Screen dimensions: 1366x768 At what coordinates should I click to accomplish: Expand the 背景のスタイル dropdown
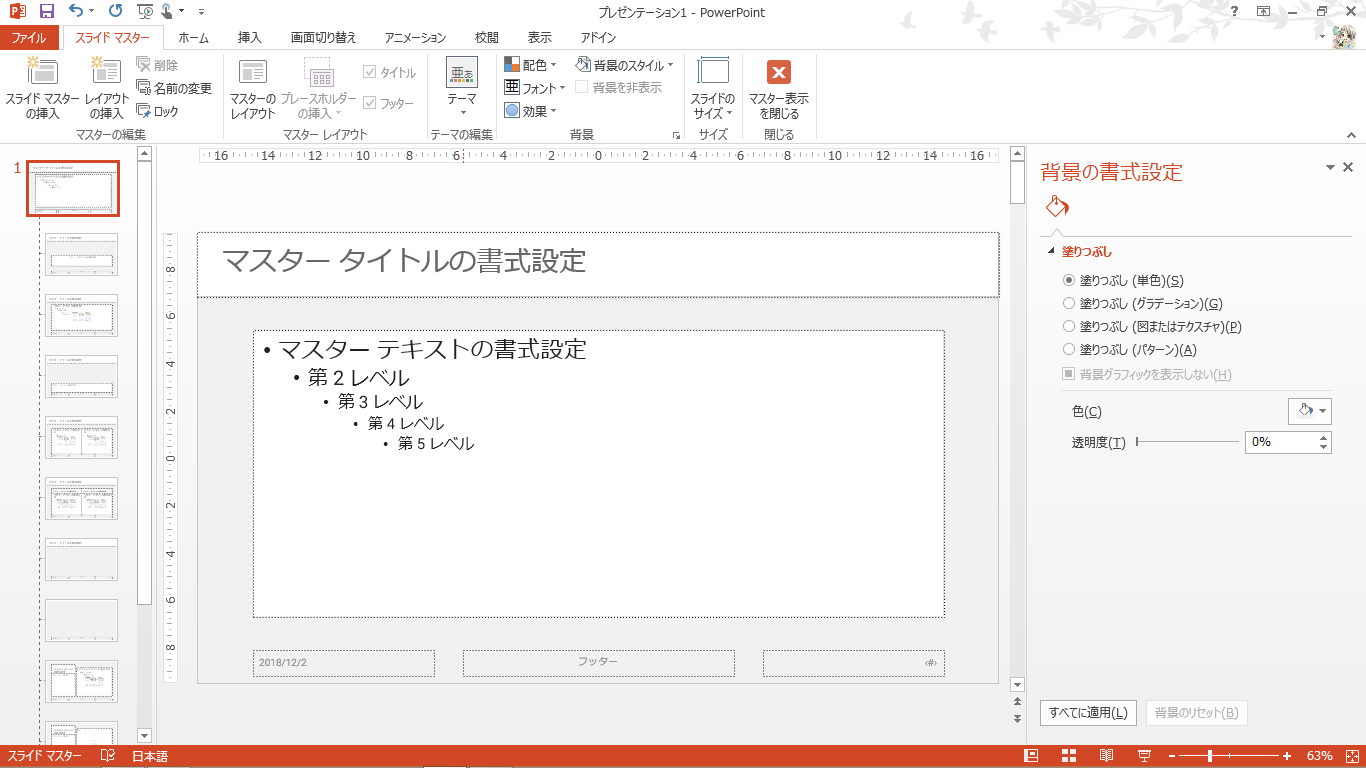[625, 65]
